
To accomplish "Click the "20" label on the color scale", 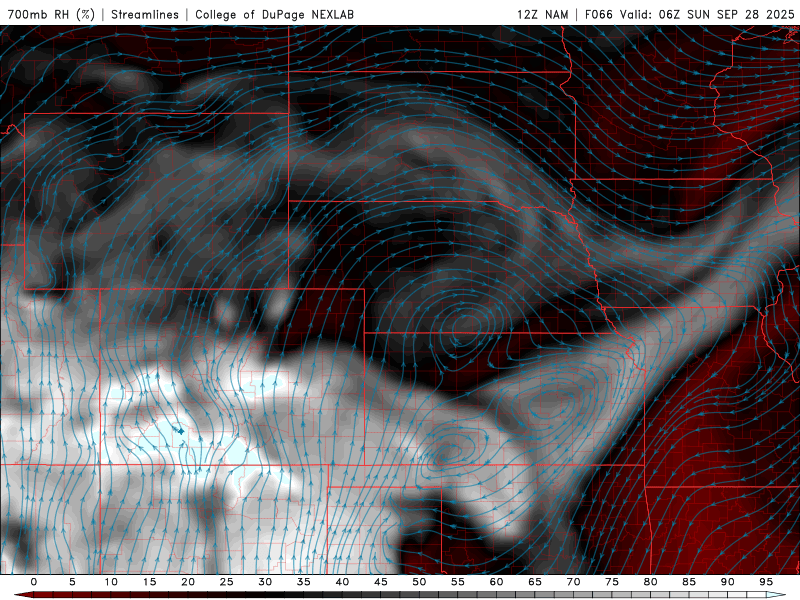I will point(188,582).
